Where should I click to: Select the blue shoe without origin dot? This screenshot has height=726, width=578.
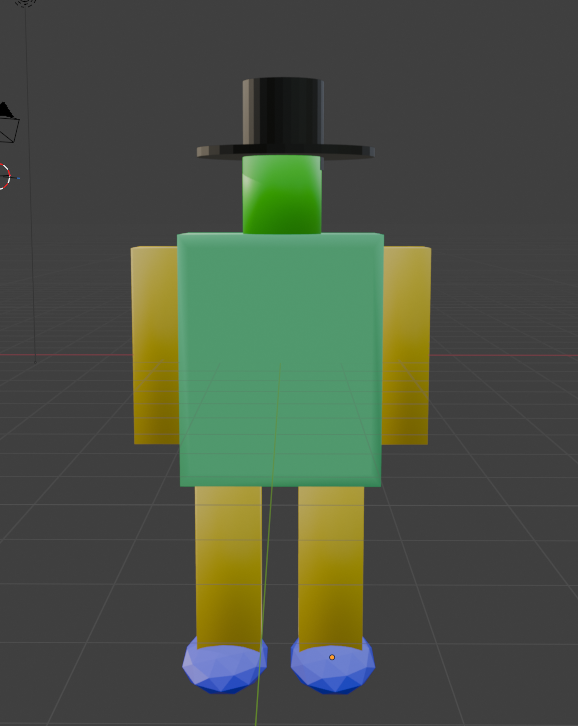(x=225, y=668)
